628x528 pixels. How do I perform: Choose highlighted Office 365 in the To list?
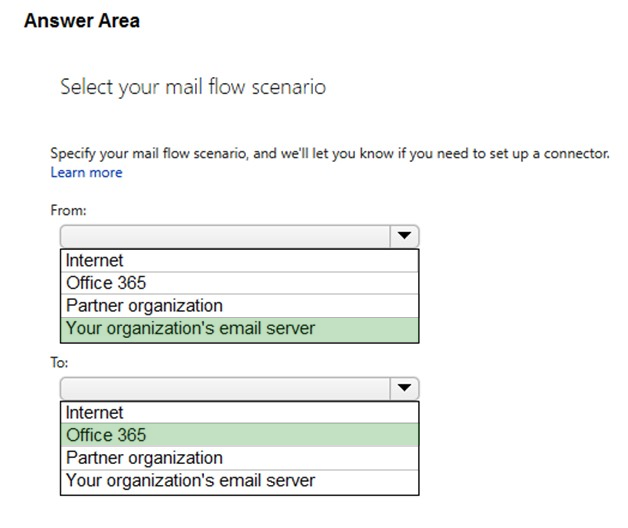point(240,435)
